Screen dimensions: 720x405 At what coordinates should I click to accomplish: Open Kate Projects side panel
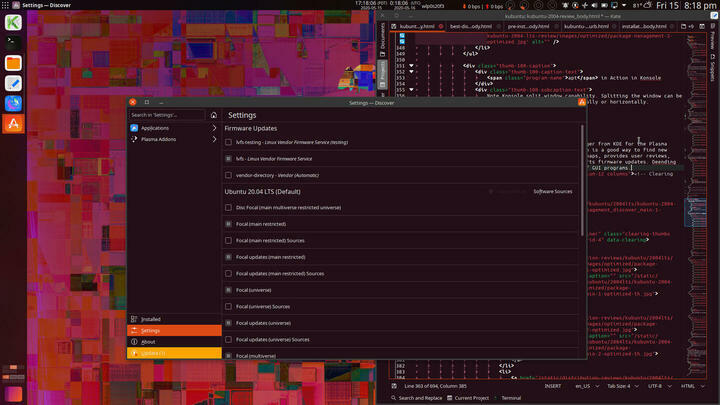click(x=383, y=74)
